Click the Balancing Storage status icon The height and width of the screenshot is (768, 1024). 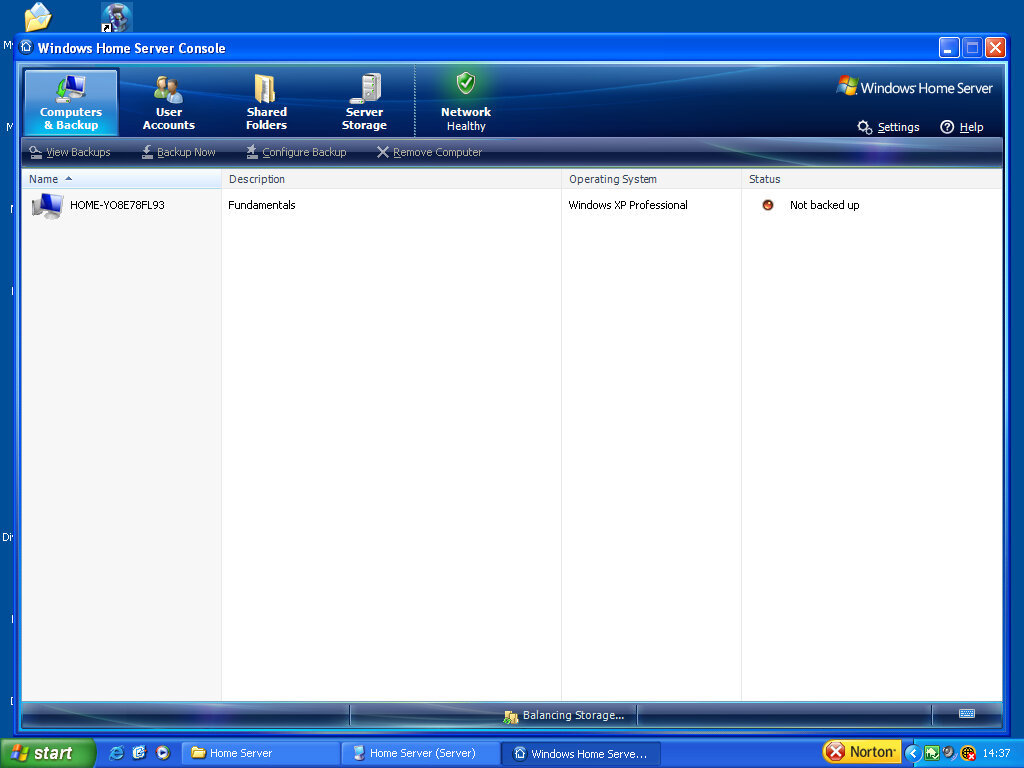511,716
